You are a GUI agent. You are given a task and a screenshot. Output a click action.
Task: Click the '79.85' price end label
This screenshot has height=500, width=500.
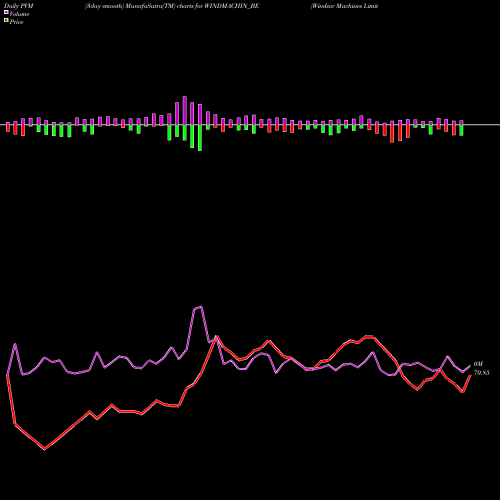[x=482, y=373]
